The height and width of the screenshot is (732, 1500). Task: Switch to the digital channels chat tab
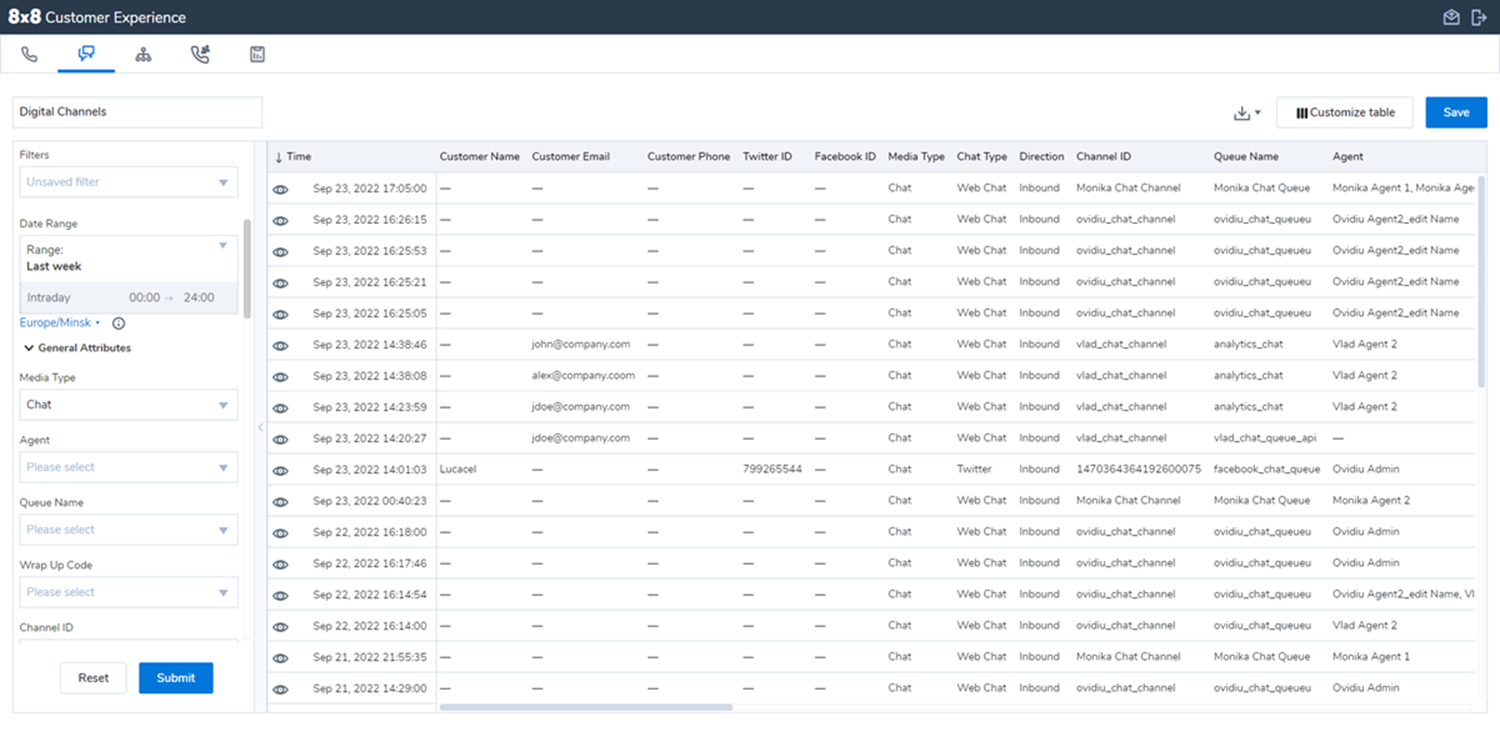86,54
